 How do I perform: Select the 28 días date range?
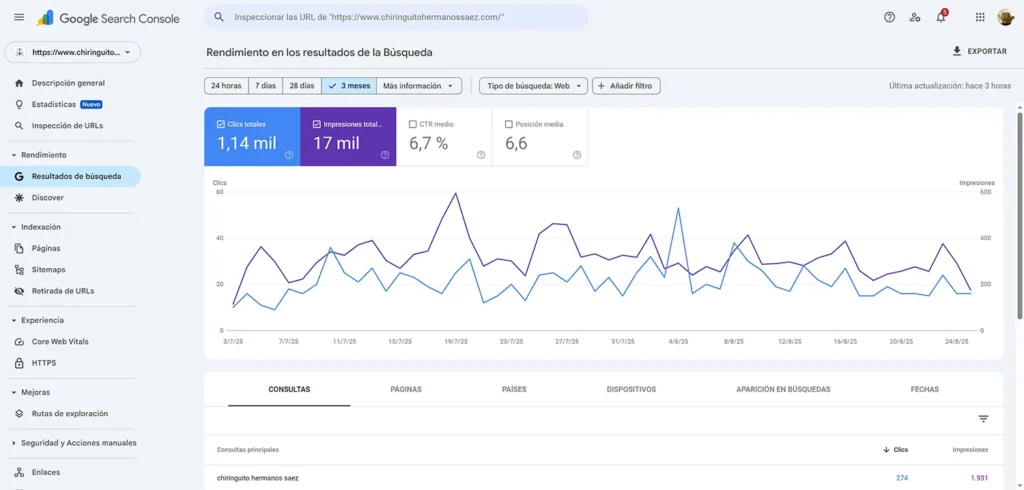point(301,86)
